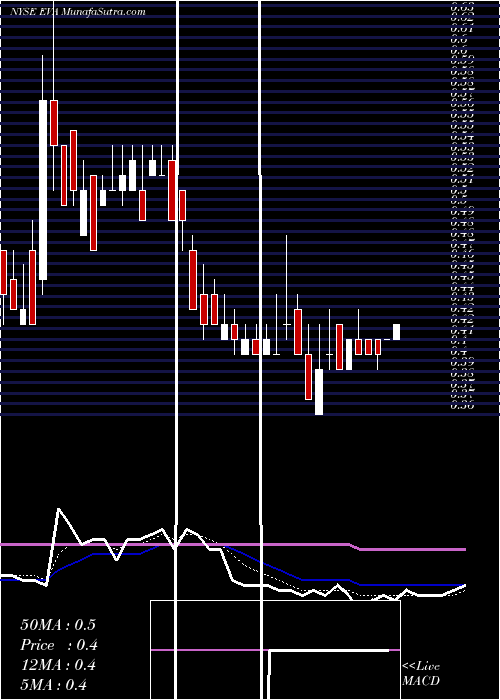500x700 pixels.
Task: Click the 12MA : 0.4 readout
Action: click(58, 665)
